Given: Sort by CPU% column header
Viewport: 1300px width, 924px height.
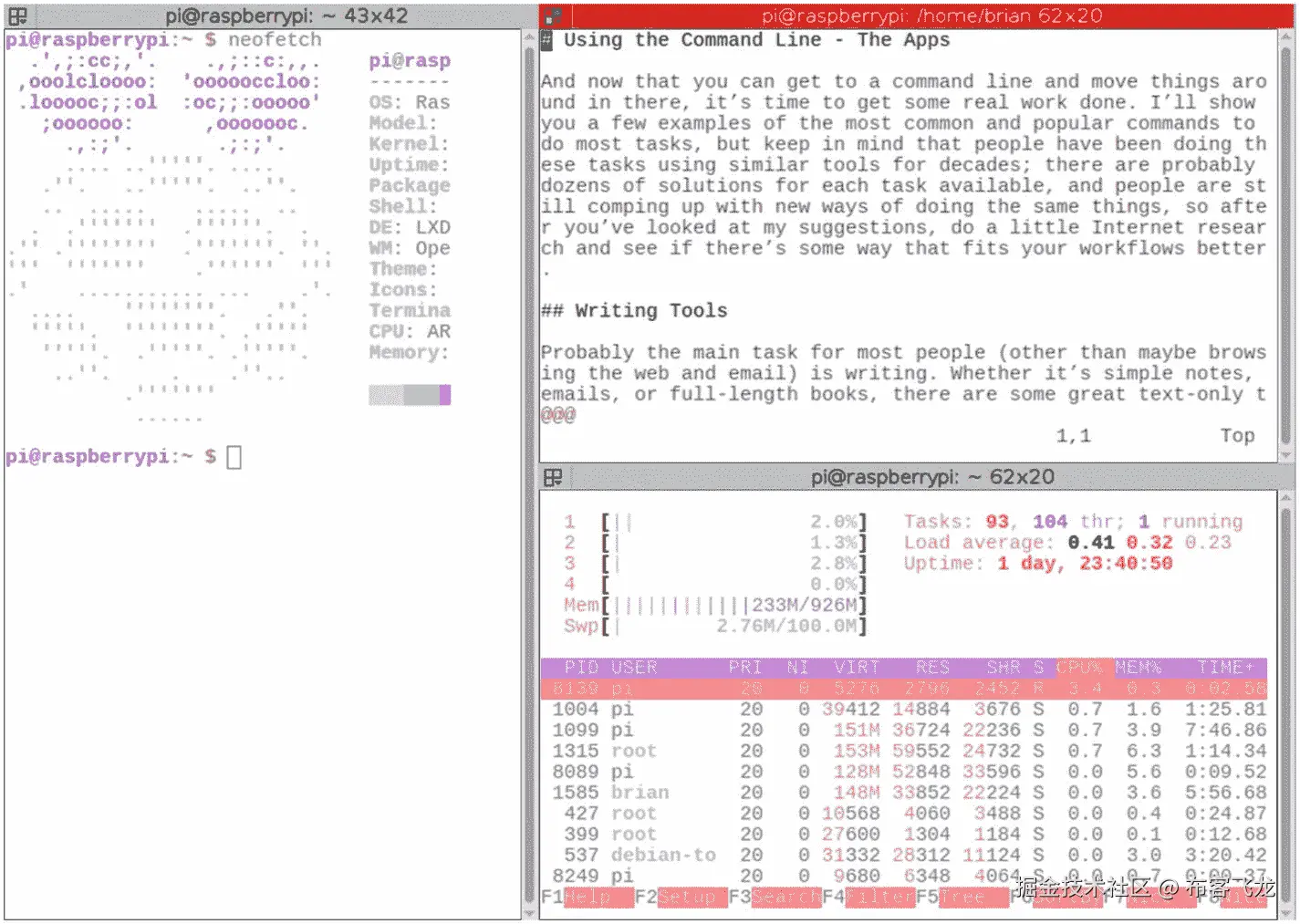Looking at the screenshot, I should tap(1079, 667).
